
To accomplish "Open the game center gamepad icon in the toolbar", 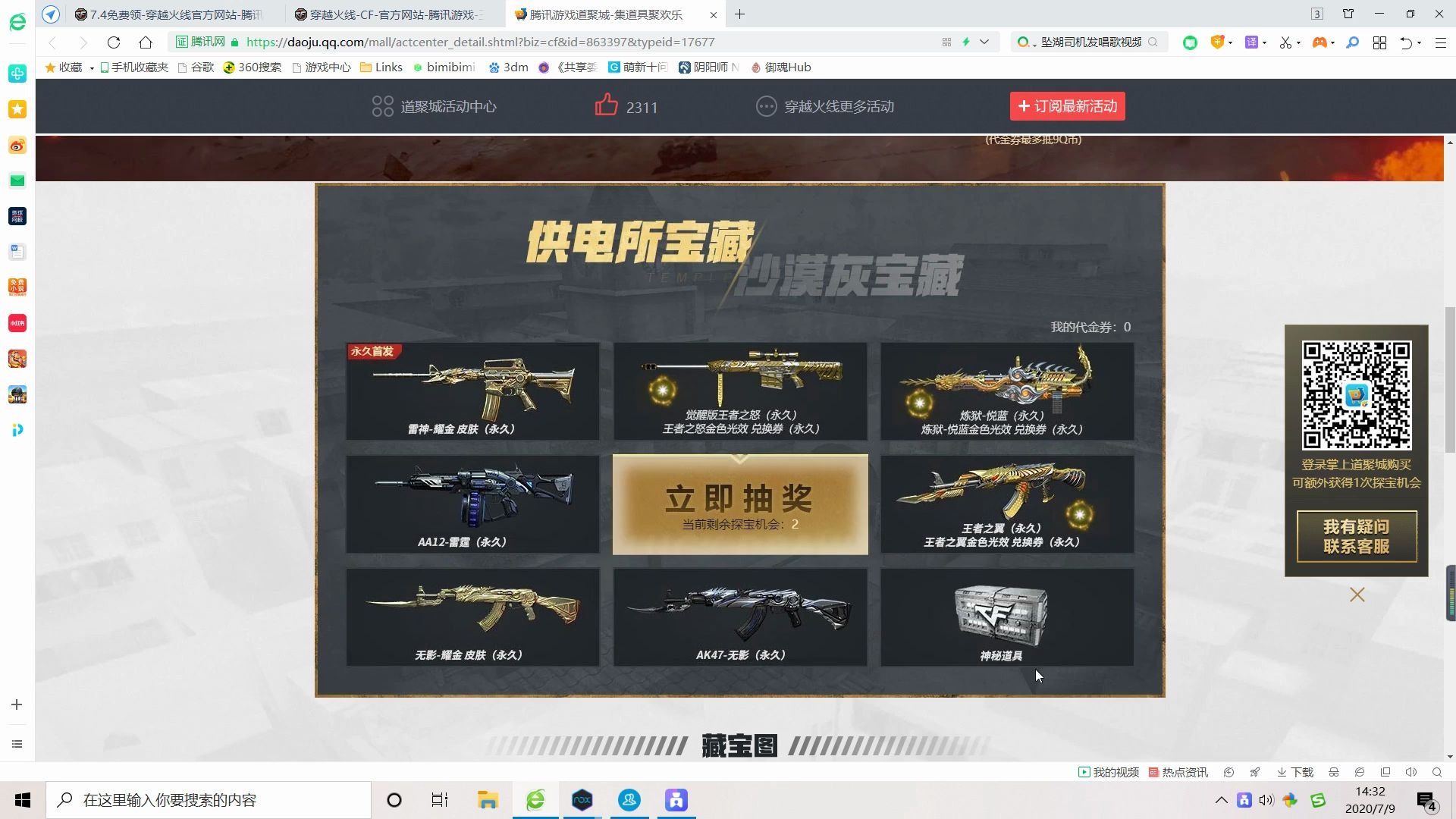I will click(1319, 43).
